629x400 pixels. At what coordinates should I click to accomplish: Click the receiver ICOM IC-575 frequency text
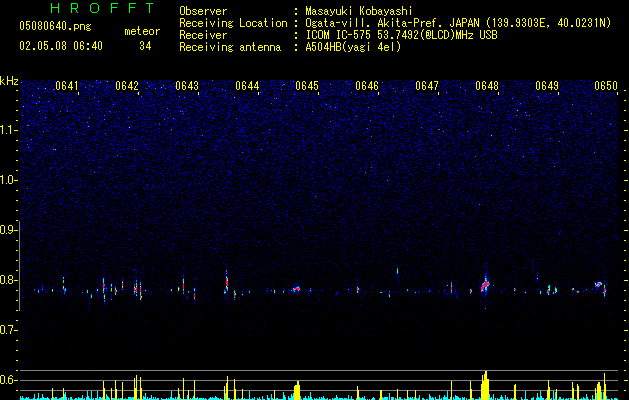click(x=401, y=35)
